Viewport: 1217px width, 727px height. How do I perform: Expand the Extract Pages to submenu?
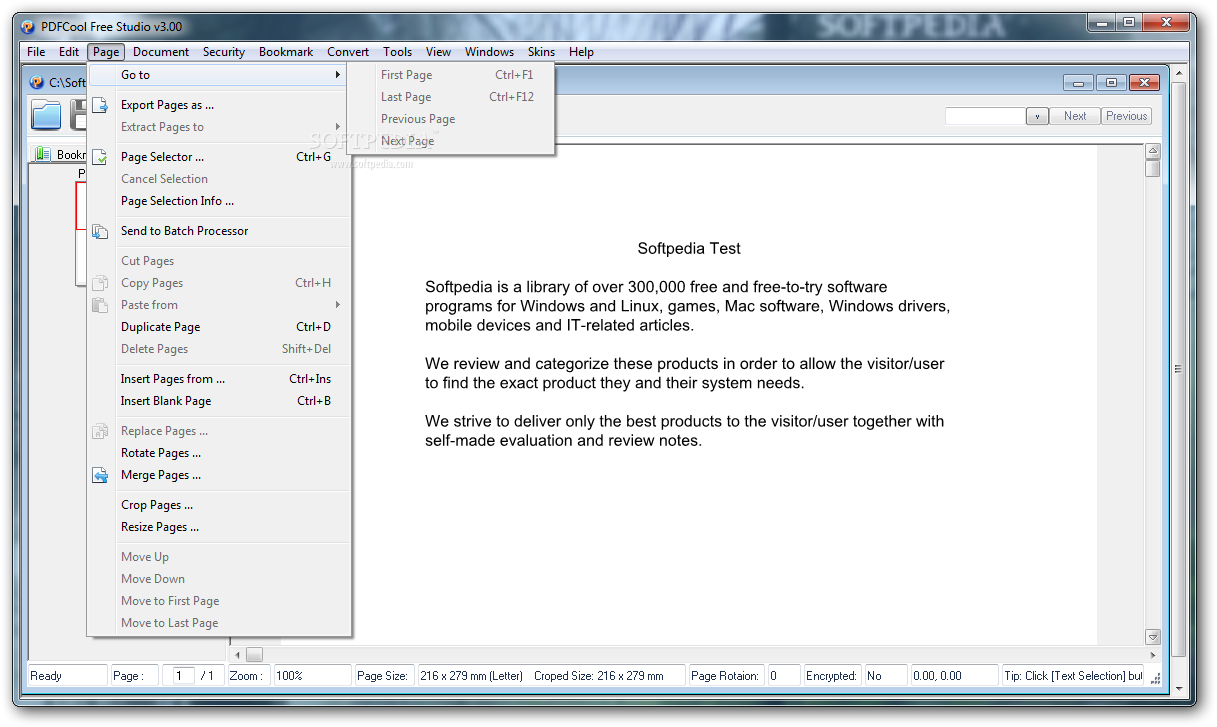[338, 126]
